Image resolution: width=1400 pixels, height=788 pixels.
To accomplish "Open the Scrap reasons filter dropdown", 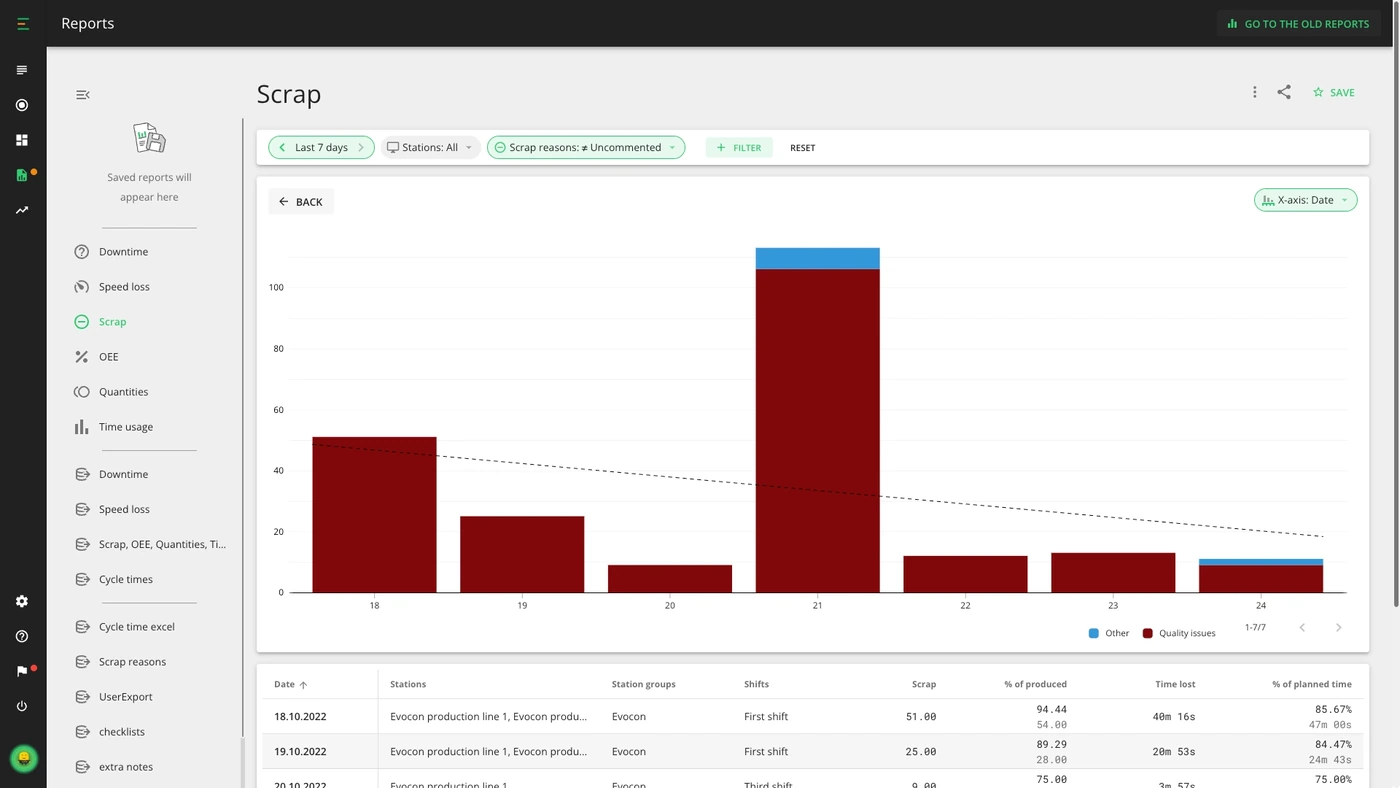I will tap(586, 147).
